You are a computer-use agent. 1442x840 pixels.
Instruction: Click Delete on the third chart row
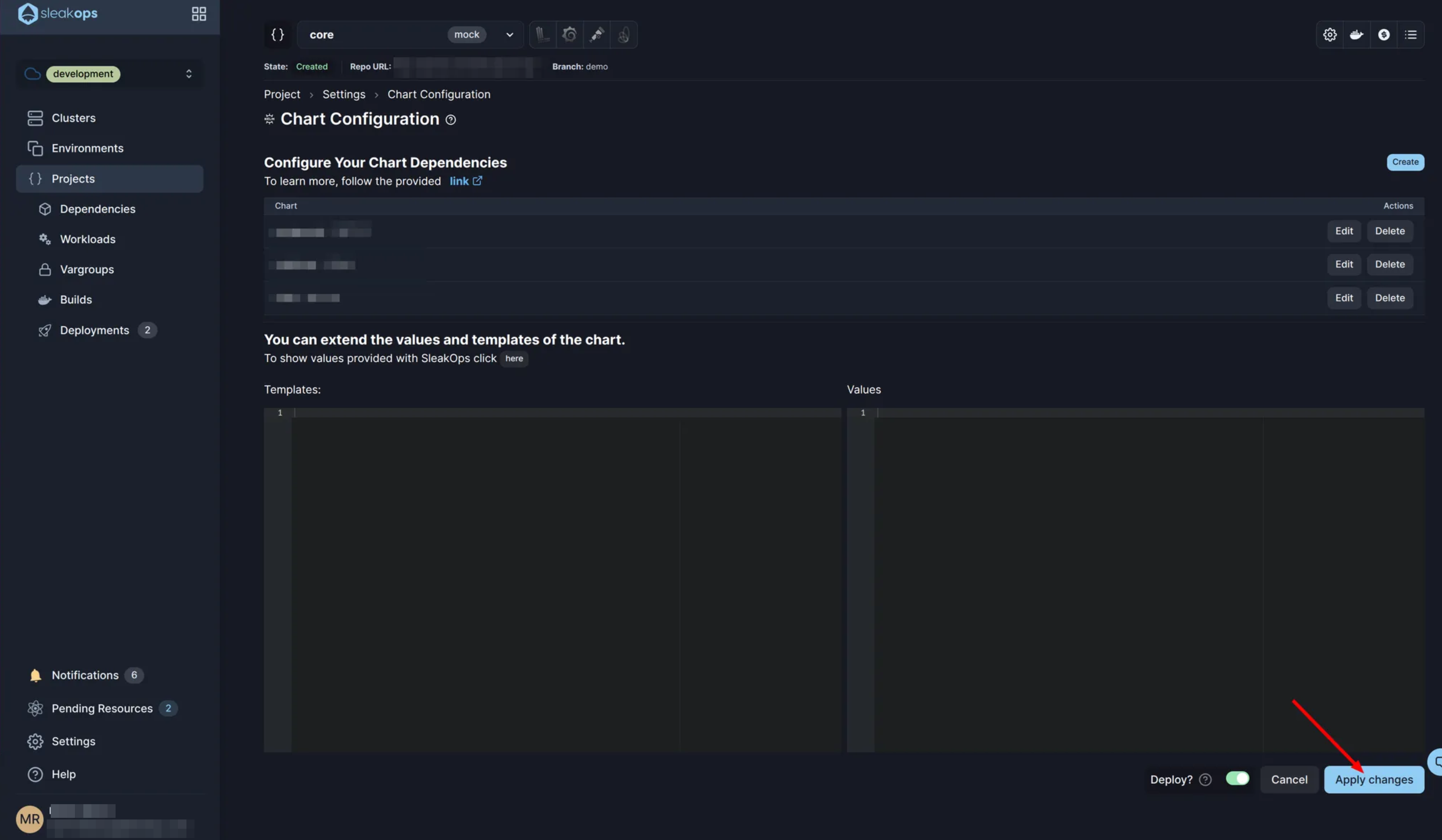pos(1389,298)
